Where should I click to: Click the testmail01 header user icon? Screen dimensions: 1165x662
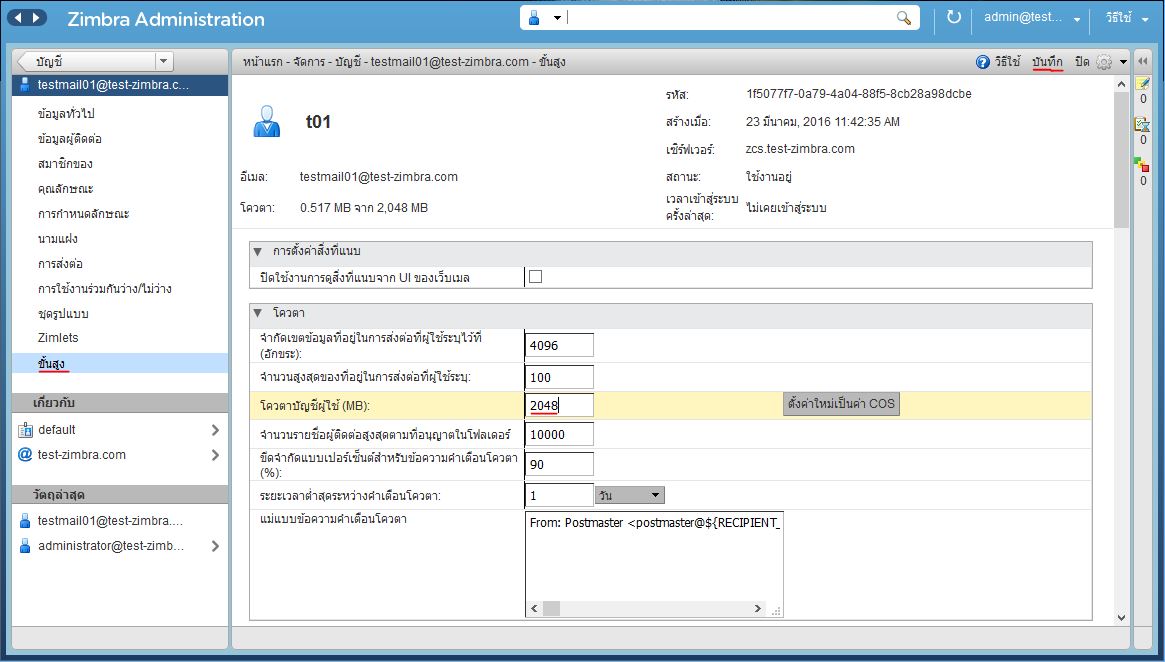click(25, 84)
